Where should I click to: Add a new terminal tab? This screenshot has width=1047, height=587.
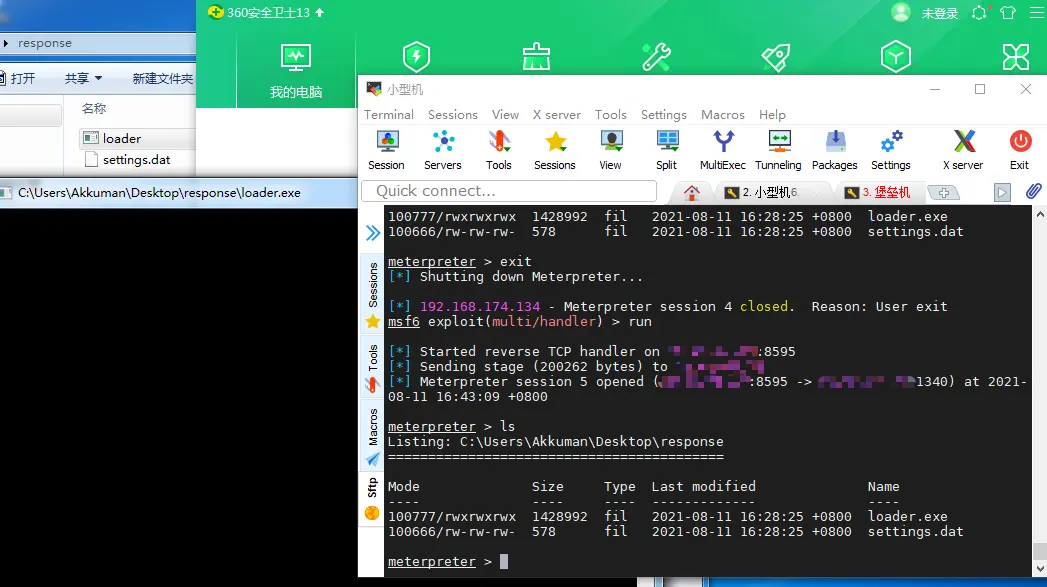944,192
